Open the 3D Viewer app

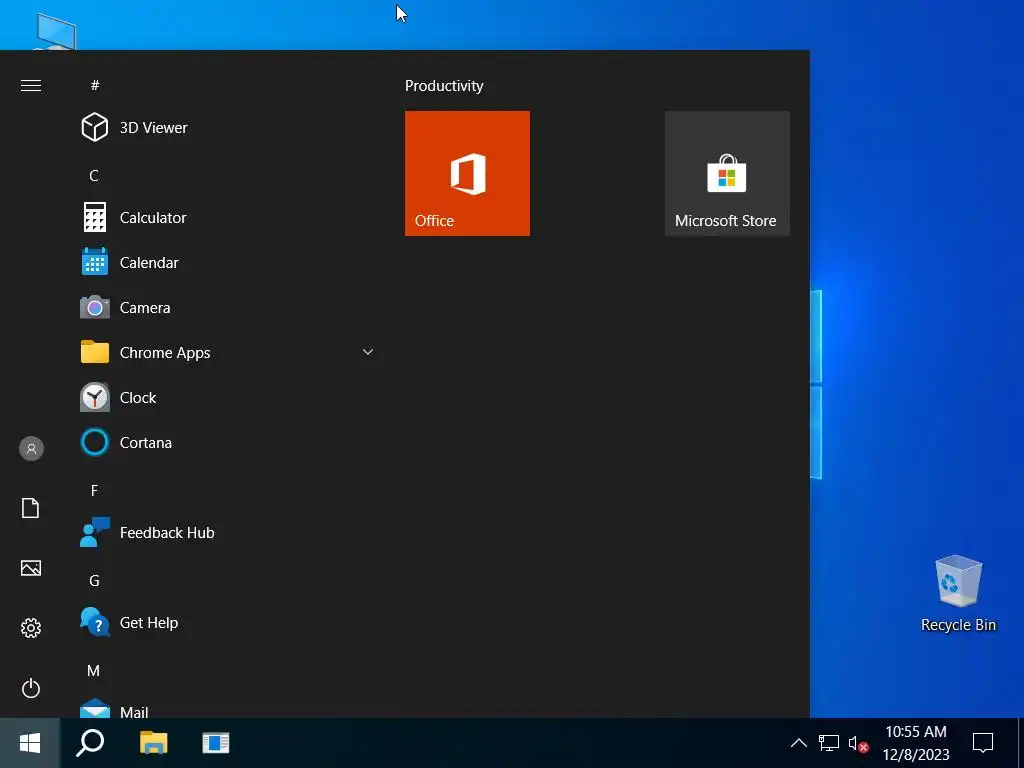point(225,127)
